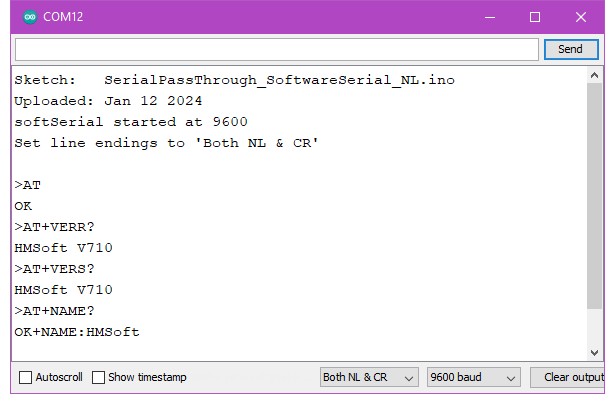The image size is (615, 404).
Task: Click the 'OK+NAME:HMSoft' response line
Action: click(77, 332)
